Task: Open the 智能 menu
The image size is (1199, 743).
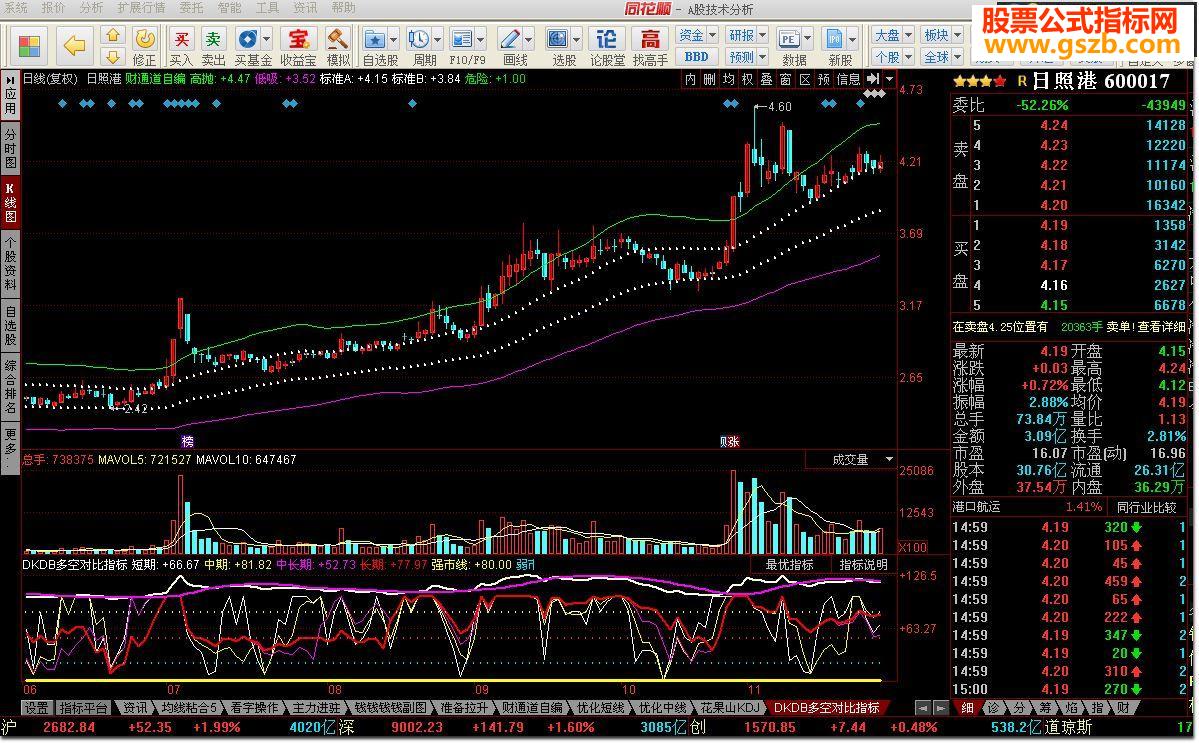Action: (x=229, y=8)
